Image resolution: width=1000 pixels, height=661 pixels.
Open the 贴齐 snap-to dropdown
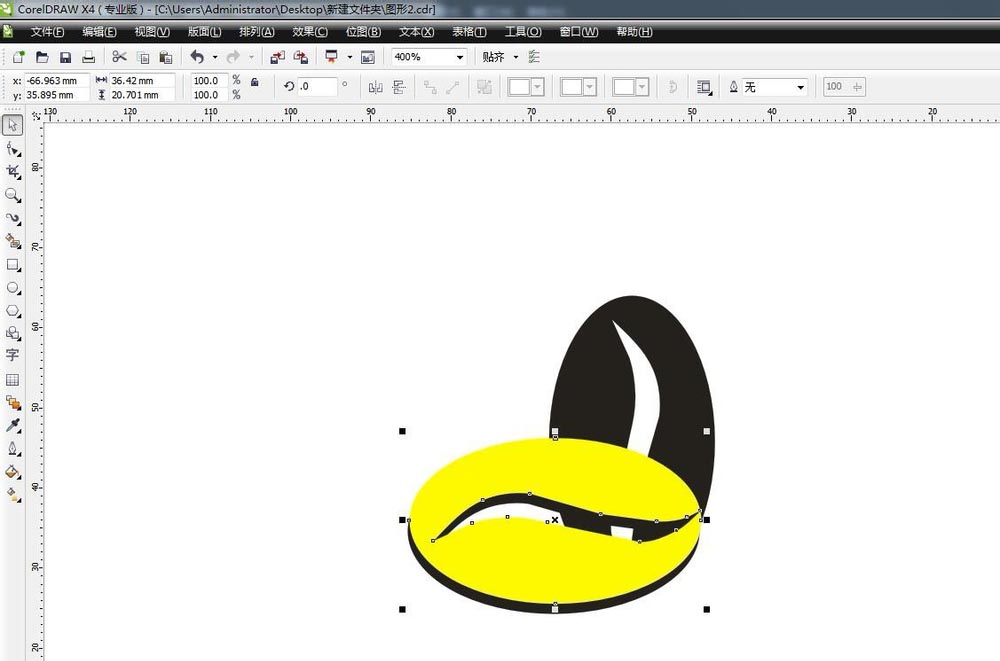[516, 57]
